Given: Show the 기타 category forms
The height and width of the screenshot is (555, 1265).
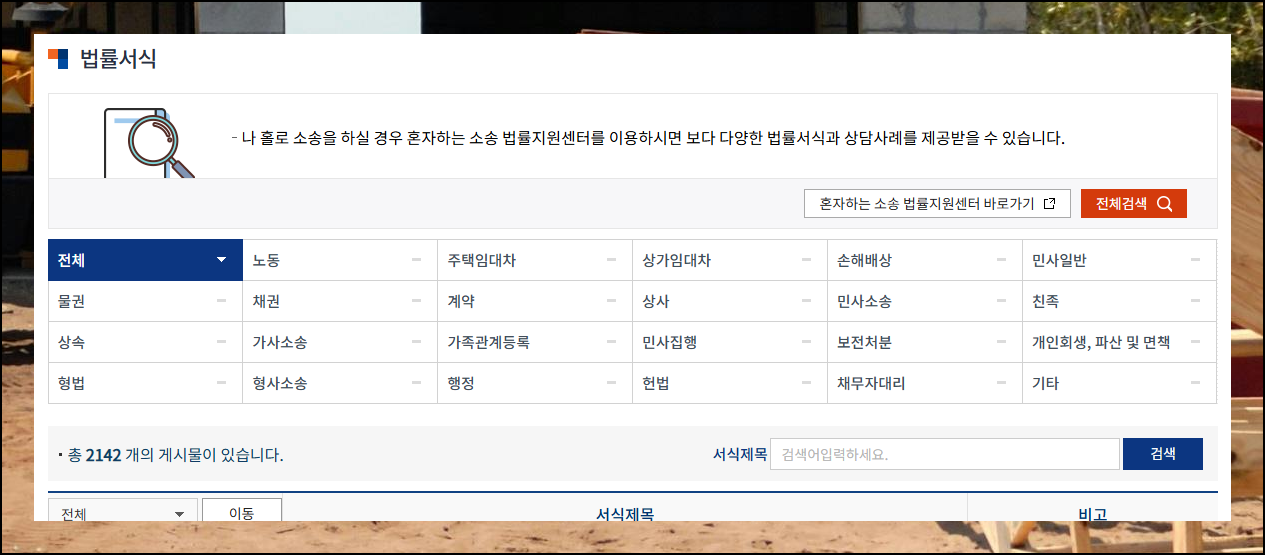Looking at the screenshot, I should click(1119, 383).
